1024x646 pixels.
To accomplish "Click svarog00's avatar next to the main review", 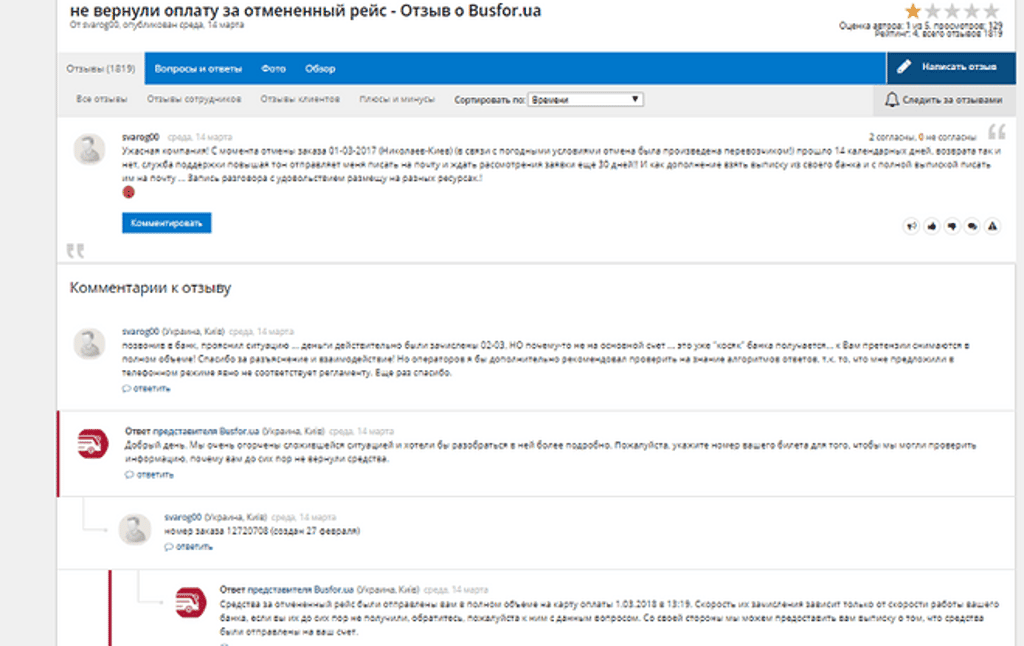I will point(89,150).
